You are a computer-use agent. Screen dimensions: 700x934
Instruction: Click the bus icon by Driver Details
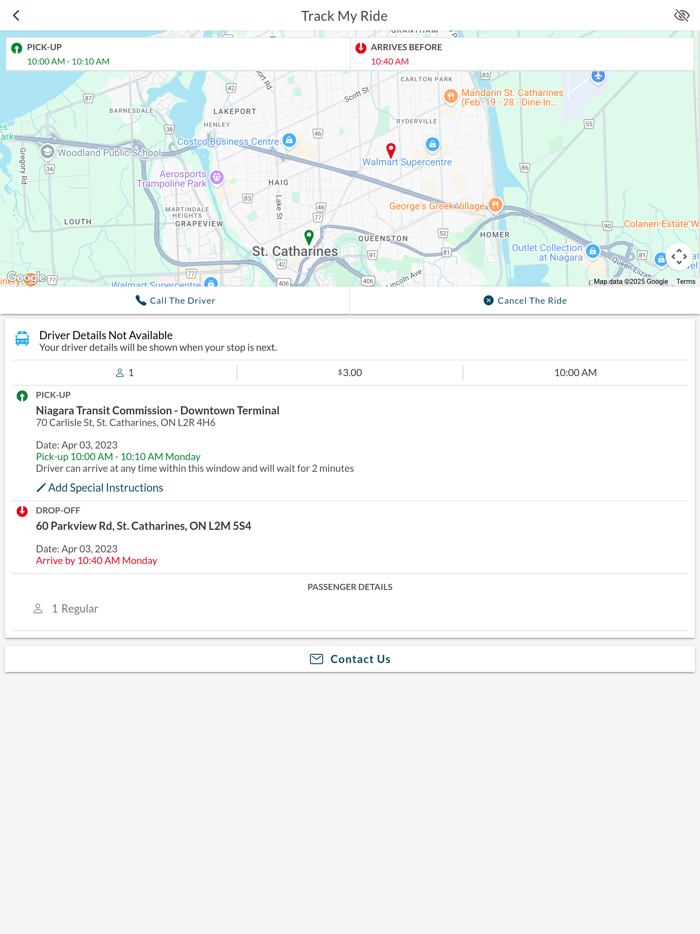[22, 338]
